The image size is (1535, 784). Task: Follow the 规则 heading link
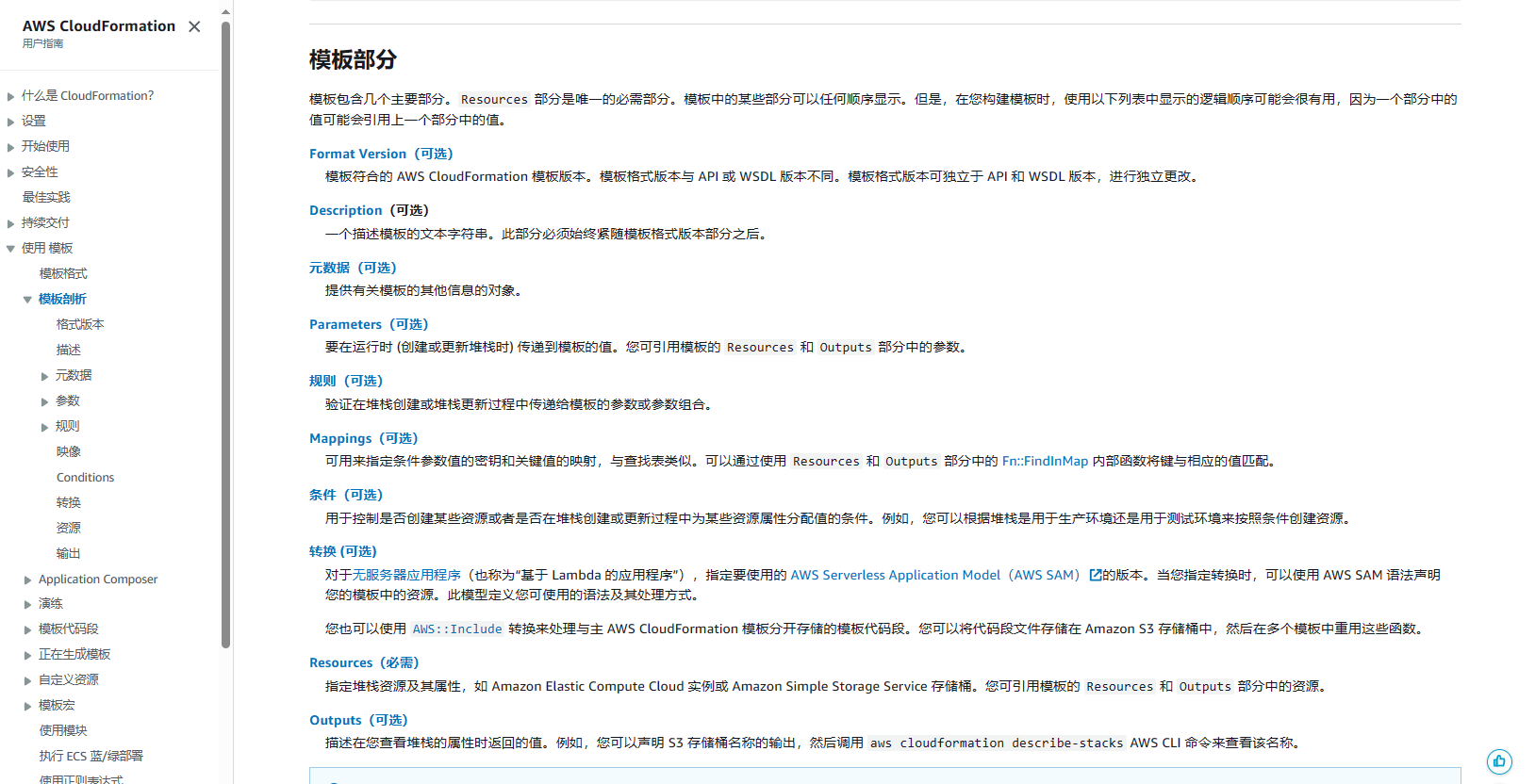[346, 381]
